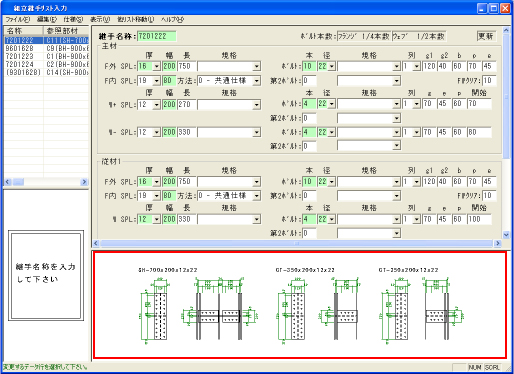This screenshot has width=514, height=374.
Task: Click joint list scroll right arrow
Action: 84,182
